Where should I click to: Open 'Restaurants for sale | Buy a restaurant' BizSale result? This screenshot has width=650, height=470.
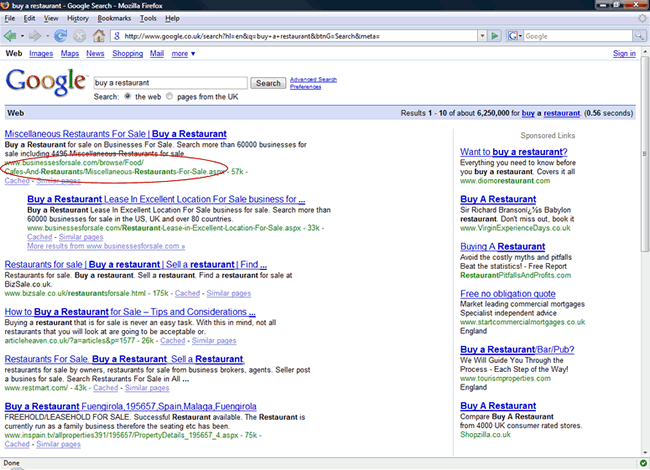[x=136, y=264]
